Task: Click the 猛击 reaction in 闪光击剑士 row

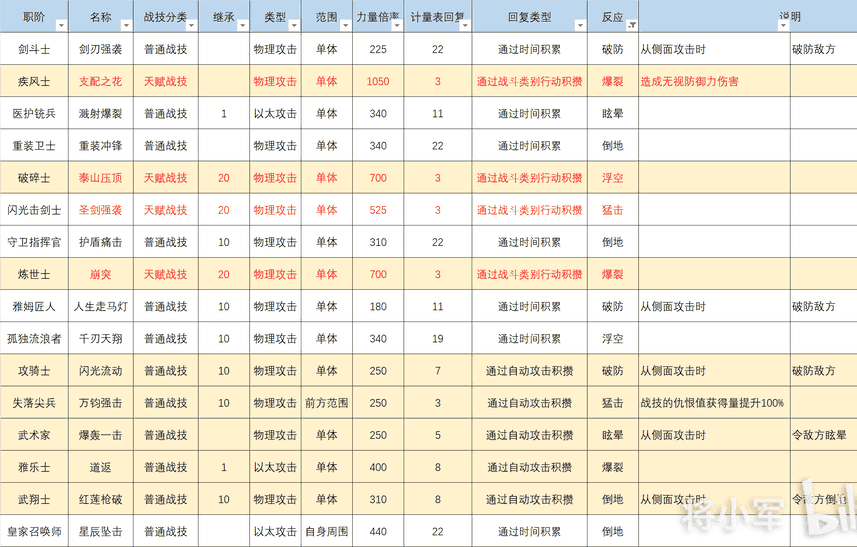Action: pyautogui.click(x=612, y=210)
